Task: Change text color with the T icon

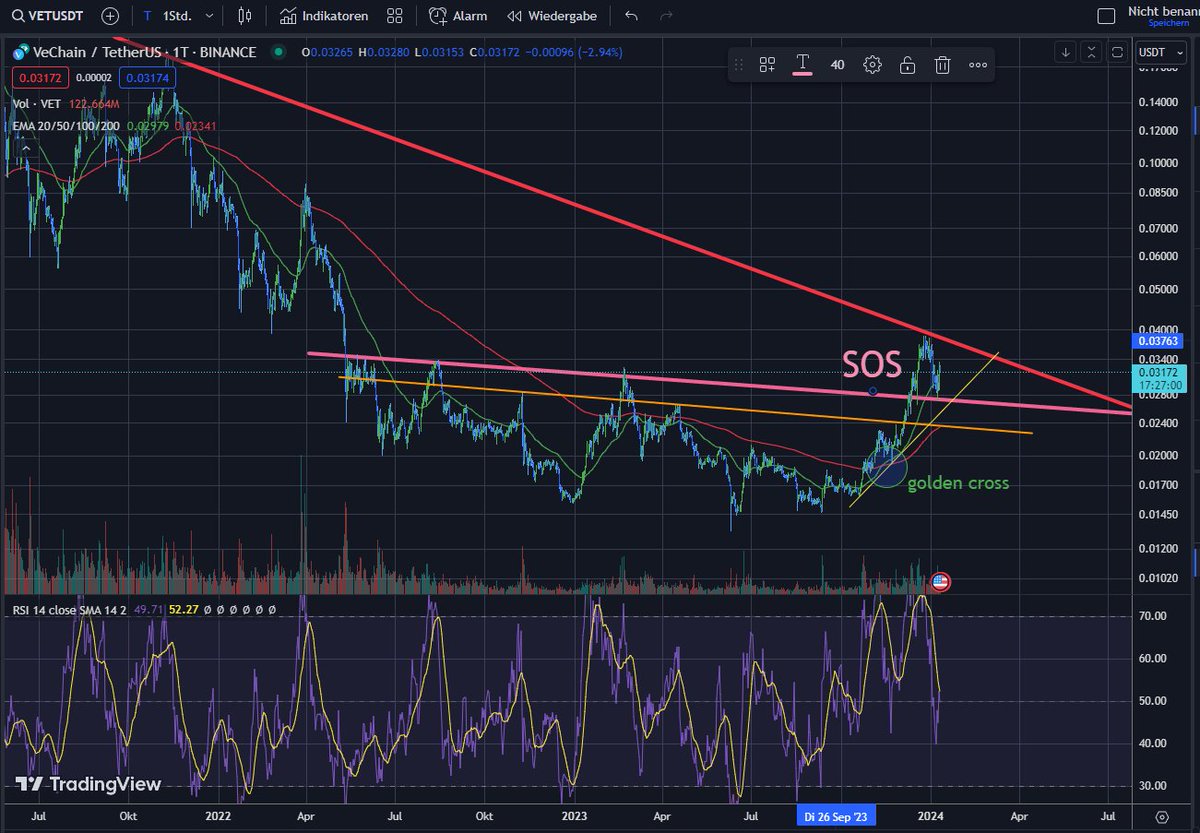Action: click(802, 65)
